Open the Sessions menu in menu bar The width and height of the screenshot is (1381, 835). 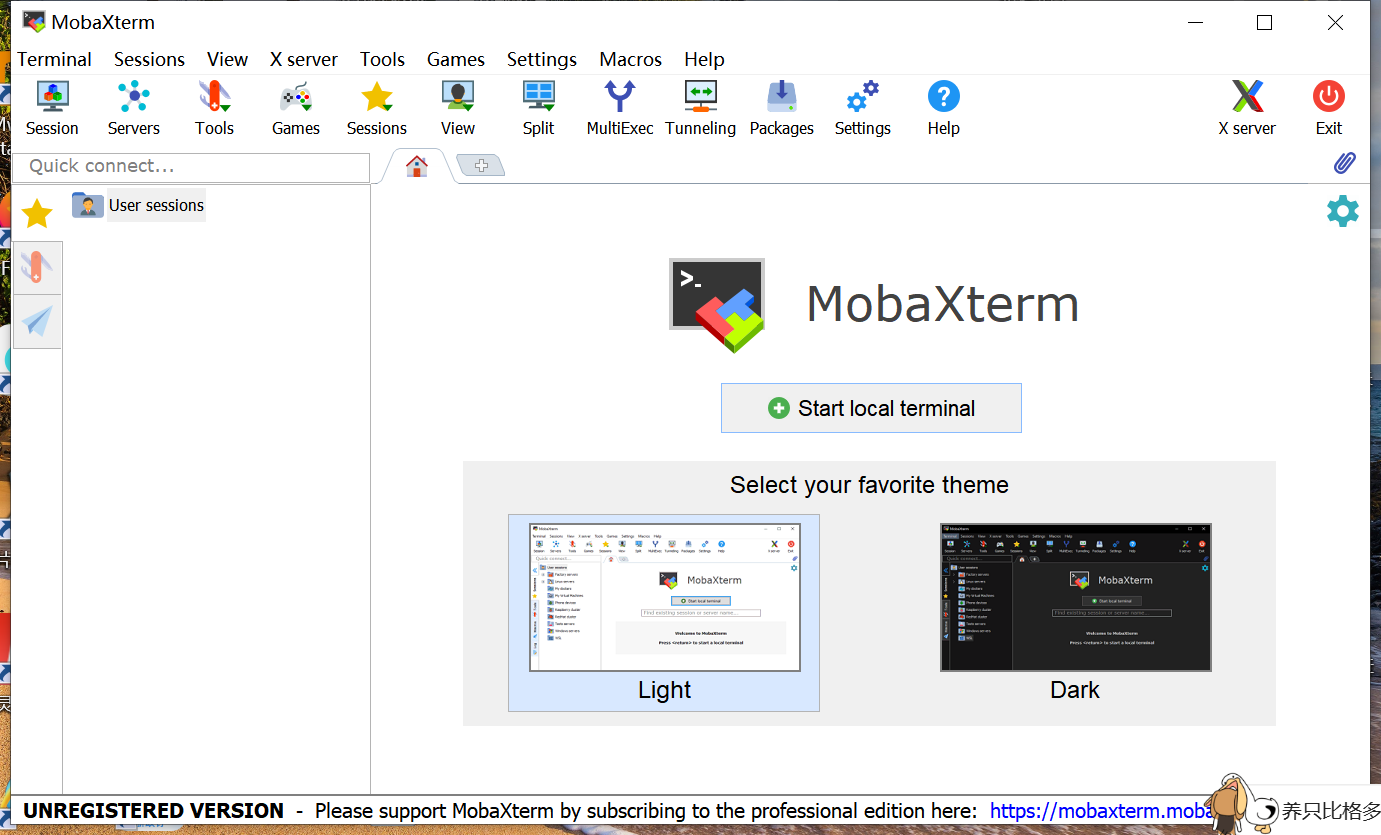click(149, 59)
